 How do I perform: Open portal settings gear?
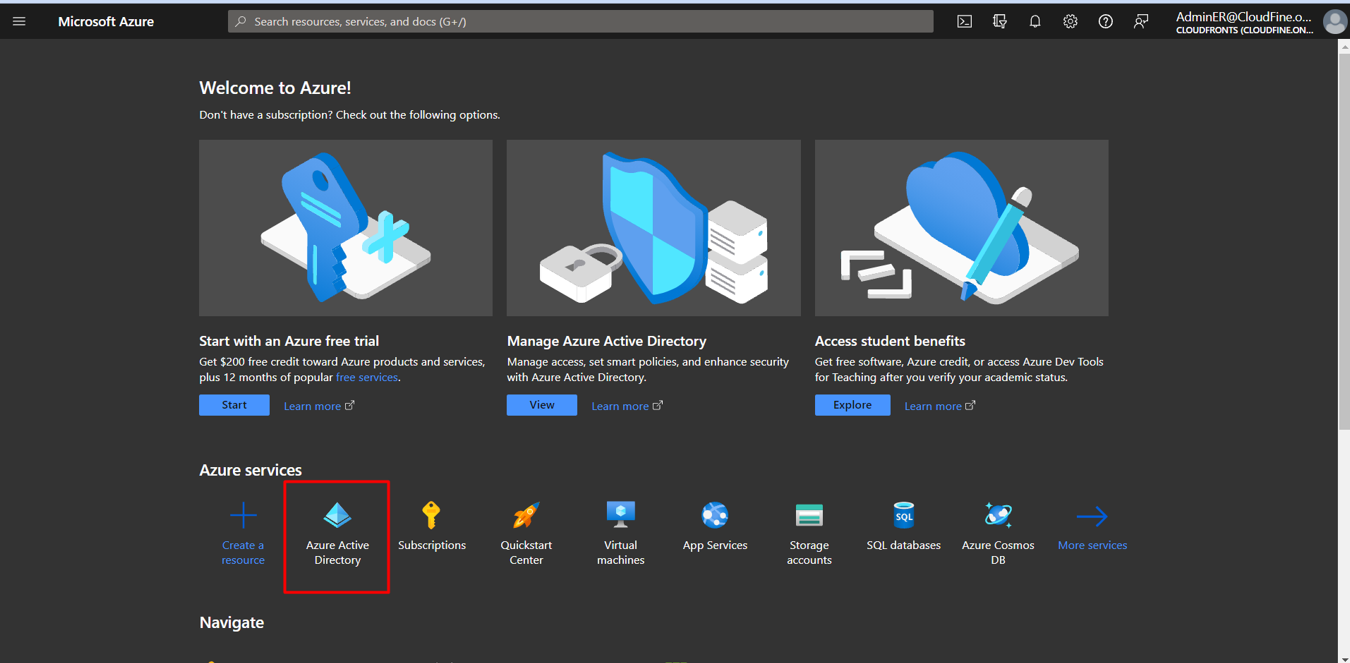pyautogui.click(x=1070, y=21)
